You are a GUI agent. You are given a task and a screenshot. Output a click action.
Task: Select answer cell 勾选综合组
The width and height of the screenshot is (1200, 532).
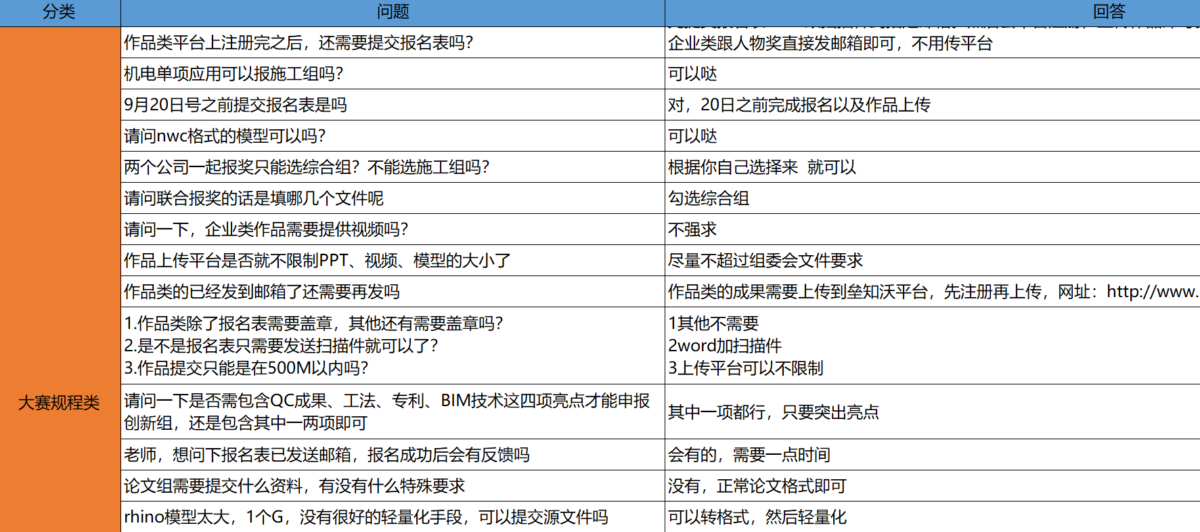pos(932,198)
